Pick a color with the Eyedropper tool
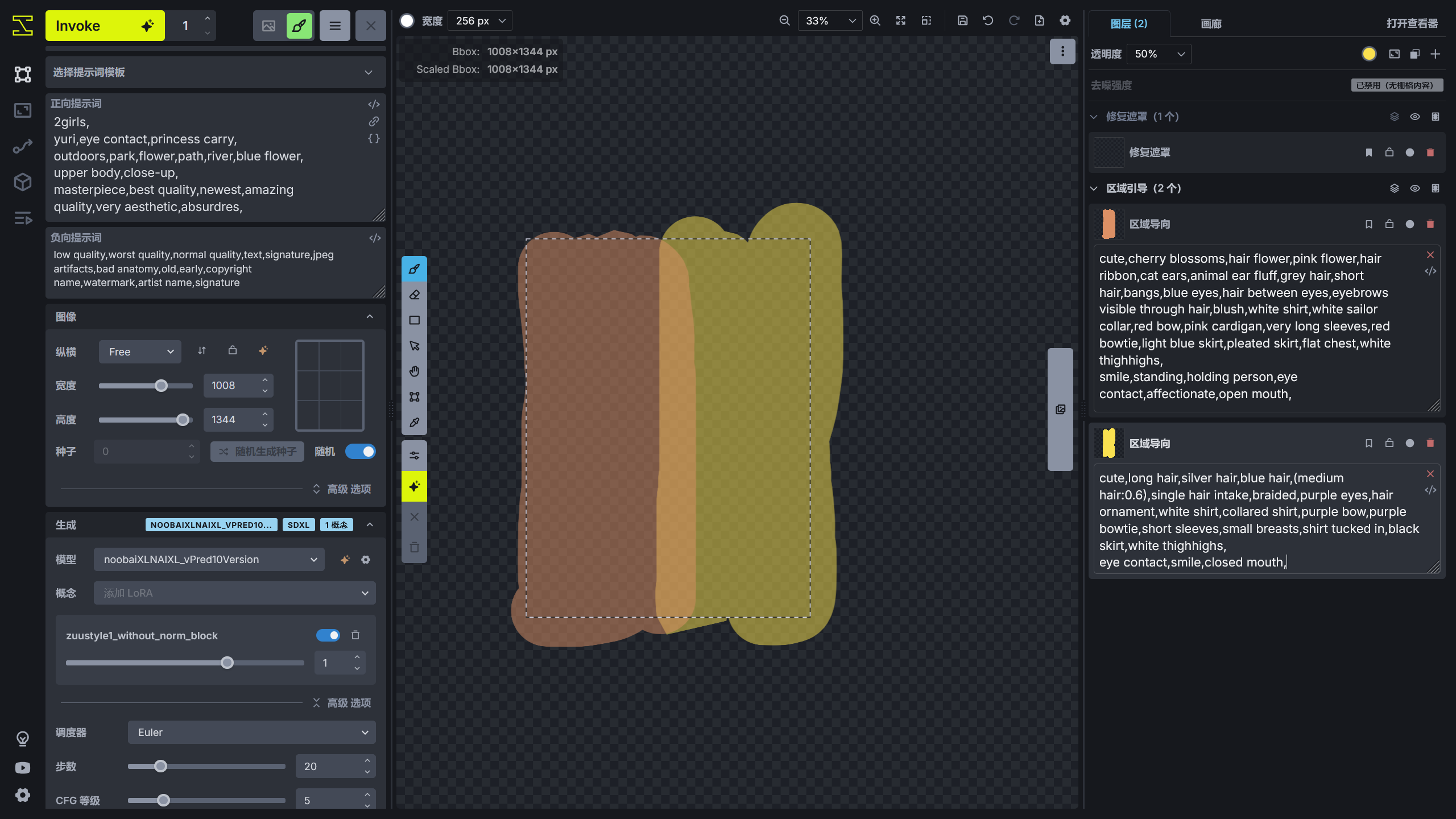The image size is (1456, 819). click(414, 422)
